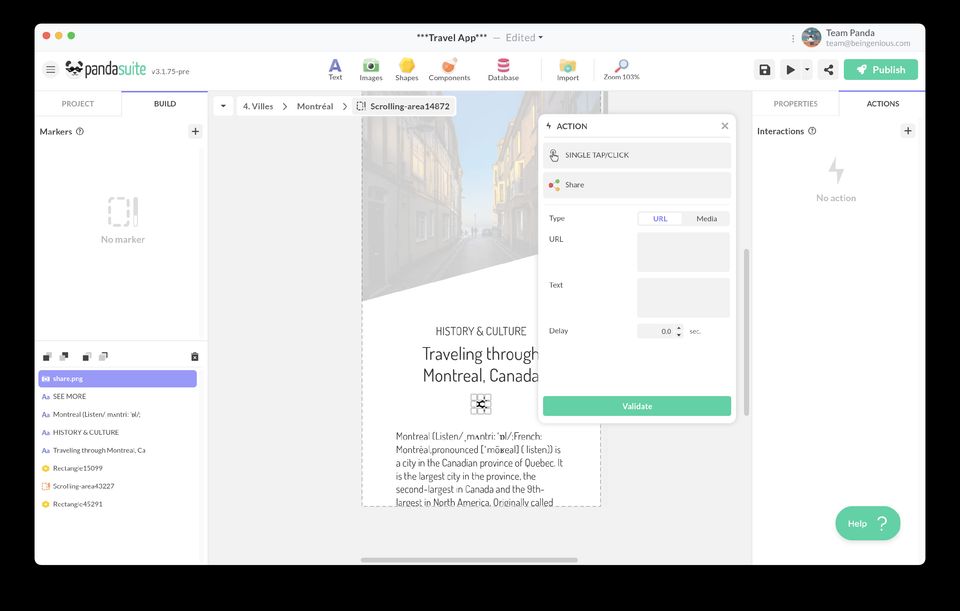Click the Validate button
This screenshot has height=611, width=960.
point(637,406)
